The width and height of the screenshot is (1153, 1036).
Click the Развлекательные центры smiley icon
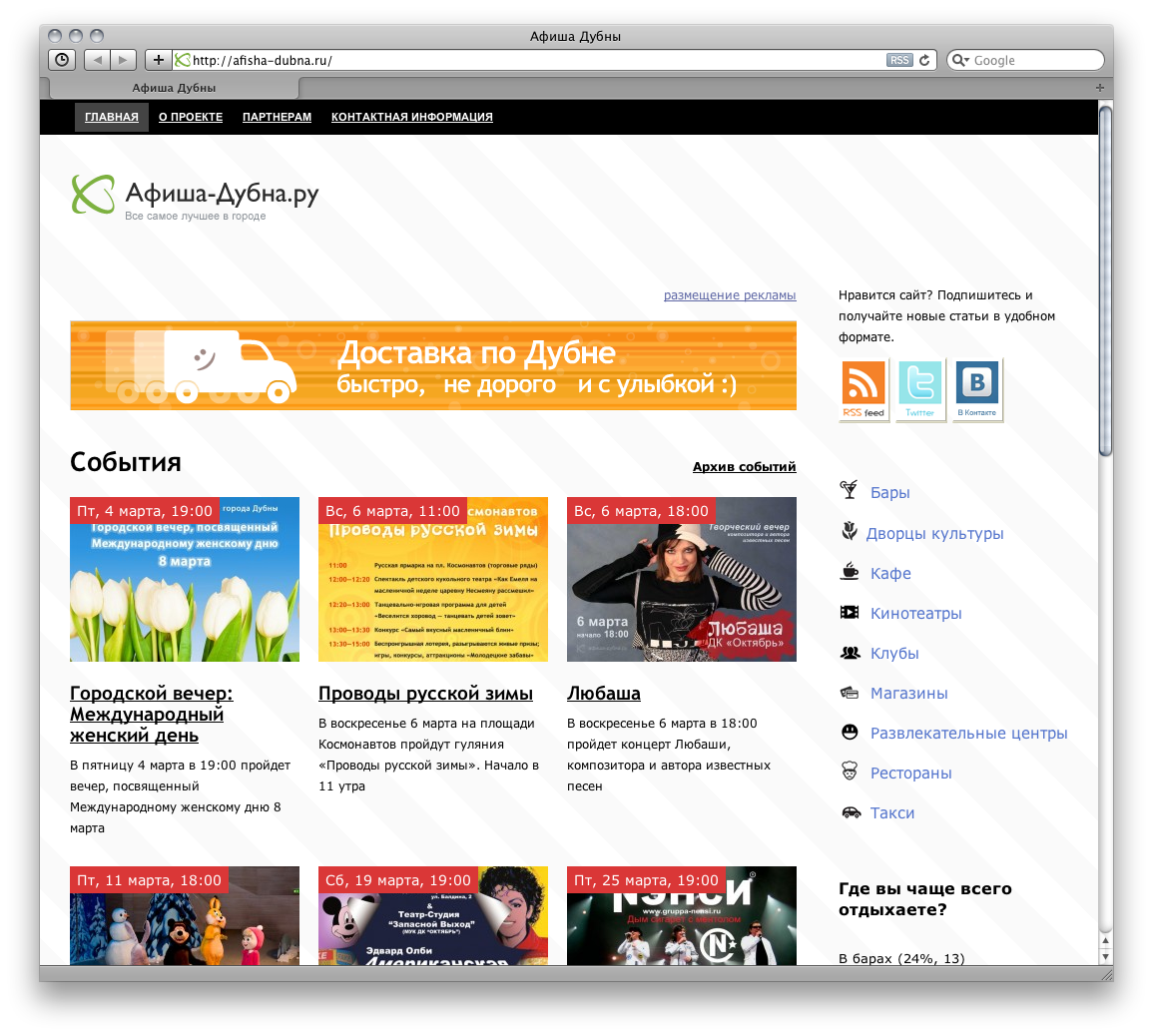coord(851,732)
